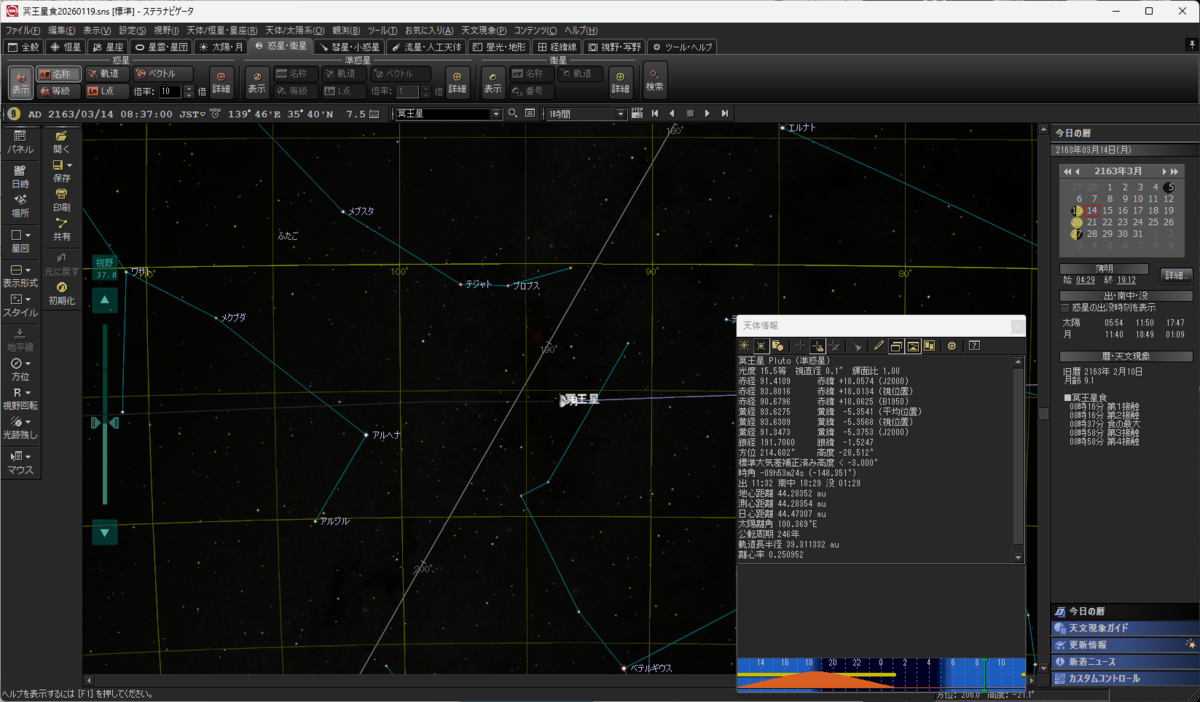This screenshot has width=1200, height=702.
Task: Open 準惑星 詳細 (dwarf planet details) settings
Action: pyautogui.click(x=457, y=82)
